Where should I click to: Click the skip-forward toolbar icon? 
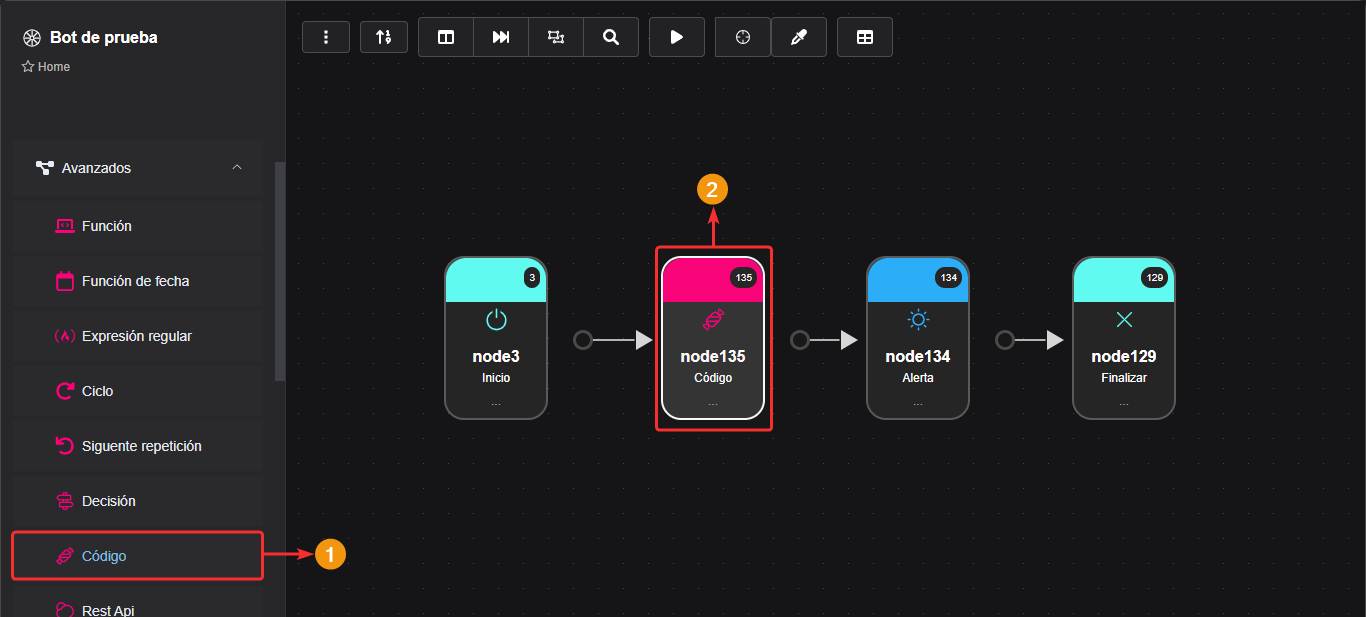click(x=501, y=37)
